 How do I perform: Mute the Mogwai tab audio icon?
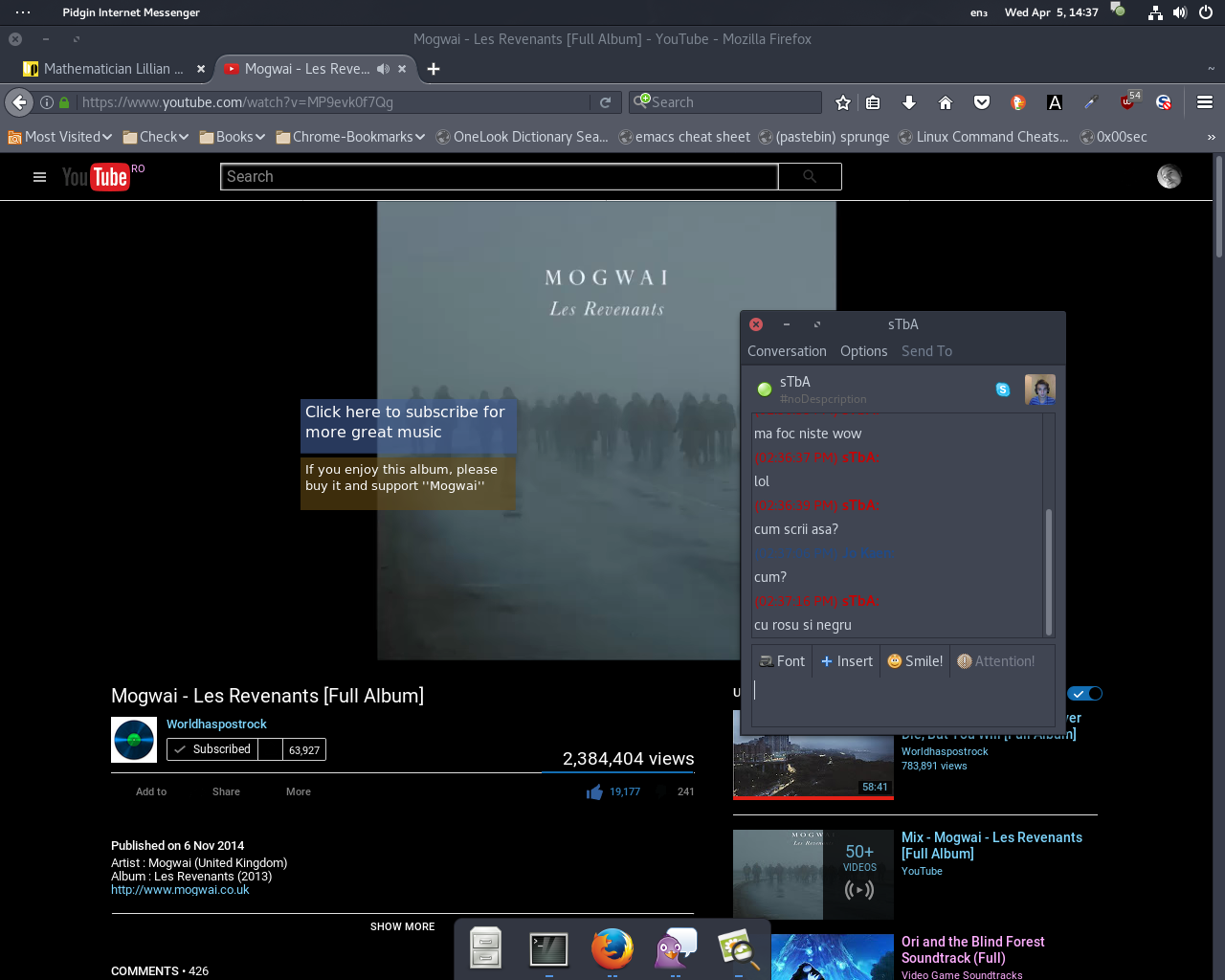tap(383, 69)
